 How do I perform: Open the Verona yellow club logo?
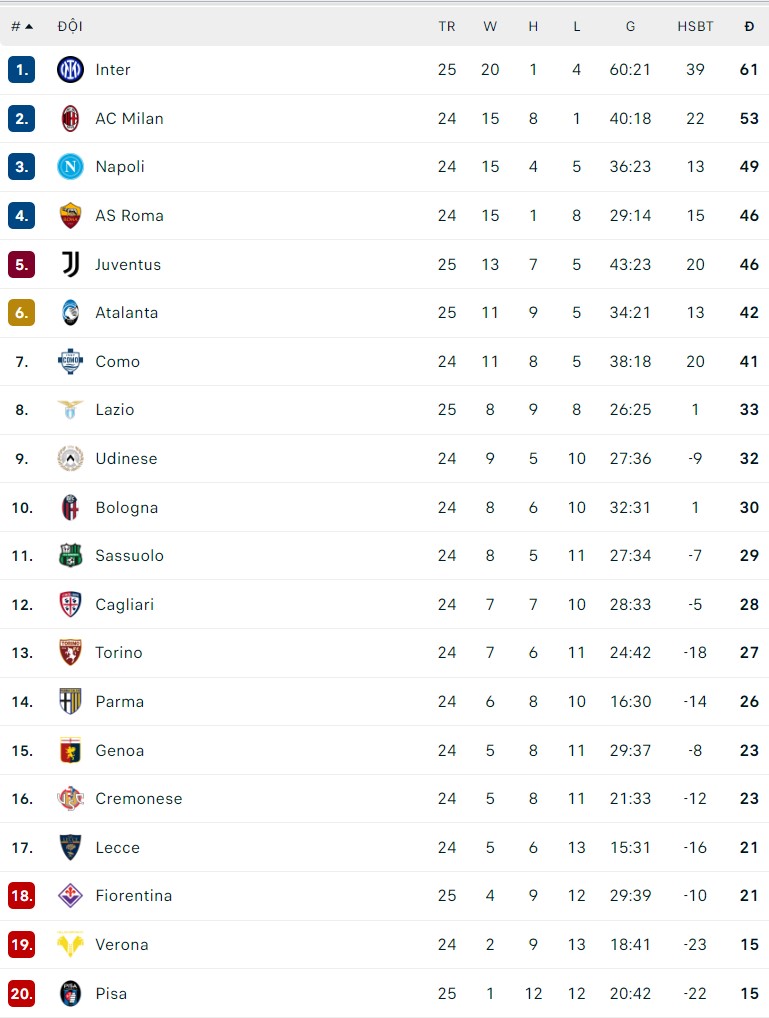pos(70,944)
